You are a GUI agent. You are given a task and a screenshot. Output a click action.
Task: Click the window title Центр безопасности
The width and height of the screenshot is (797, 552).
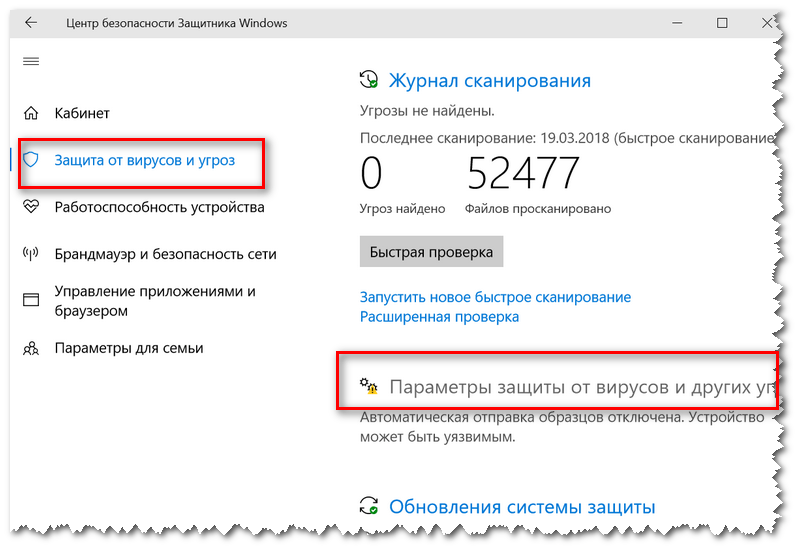click(x=177, y=23)
